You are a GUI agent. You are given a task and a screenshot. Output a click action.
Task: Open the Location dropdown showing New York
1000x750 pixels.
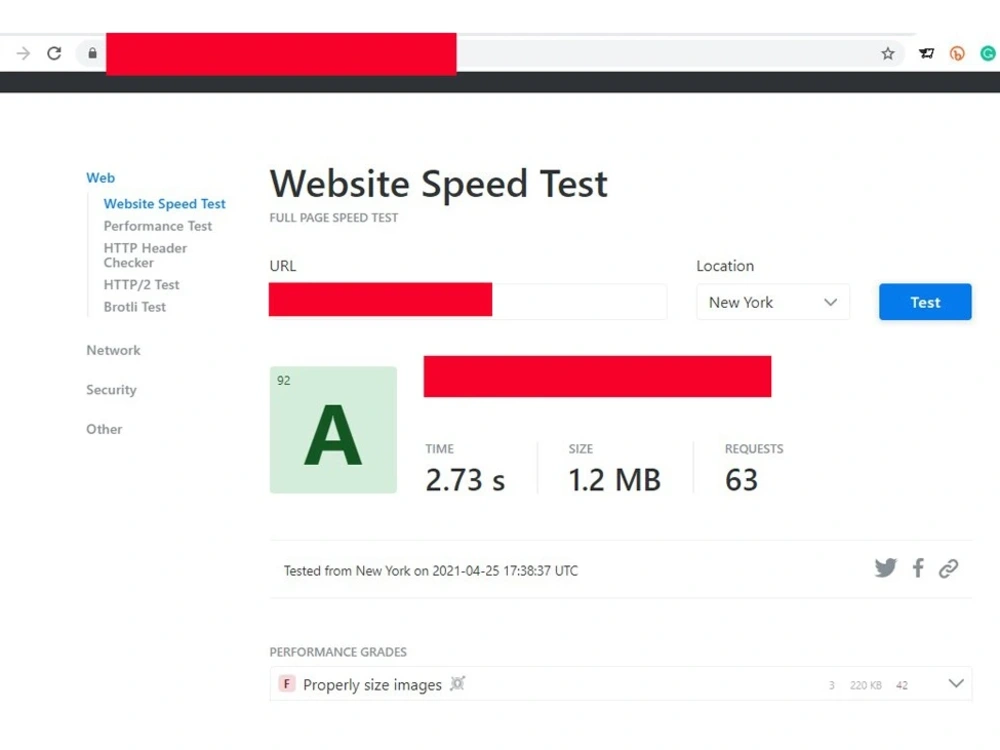[772, 302]
